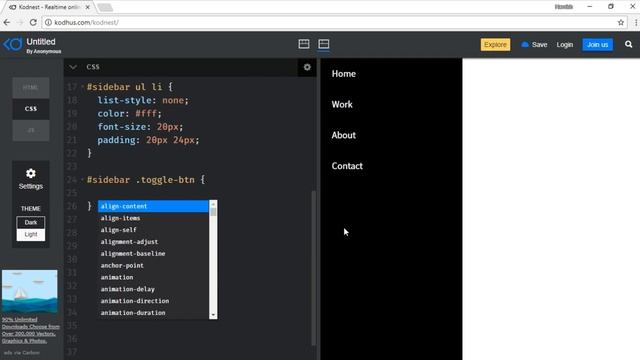Click the 'color: #fff;' code line
The width and height of the screenshot is (640, 360).
tap(129, 113)
